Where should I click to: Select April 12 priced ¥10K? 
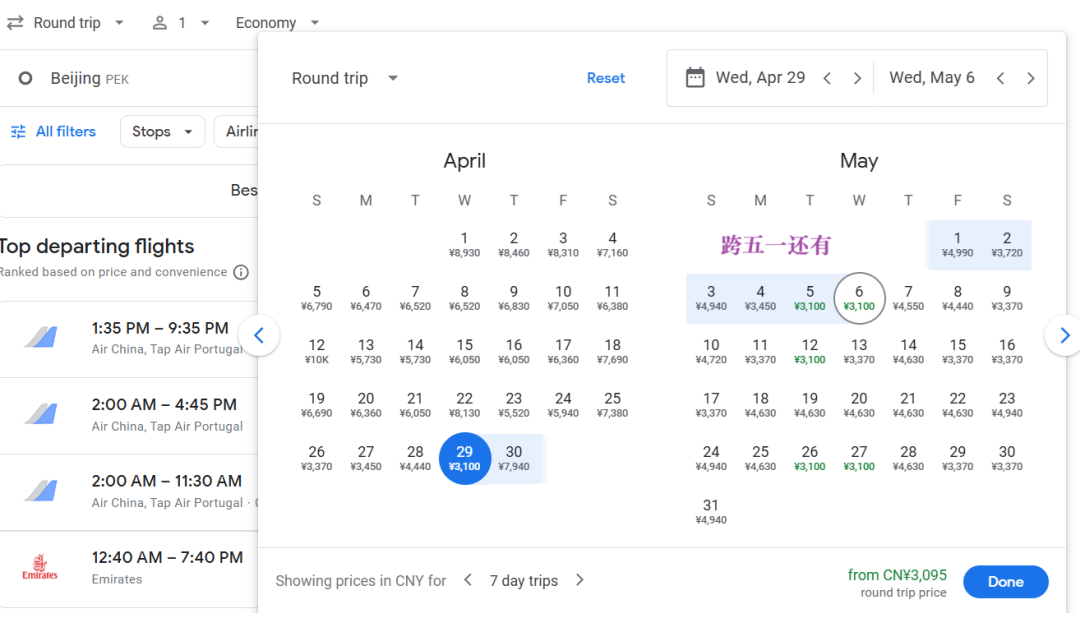tap(317, 351)
